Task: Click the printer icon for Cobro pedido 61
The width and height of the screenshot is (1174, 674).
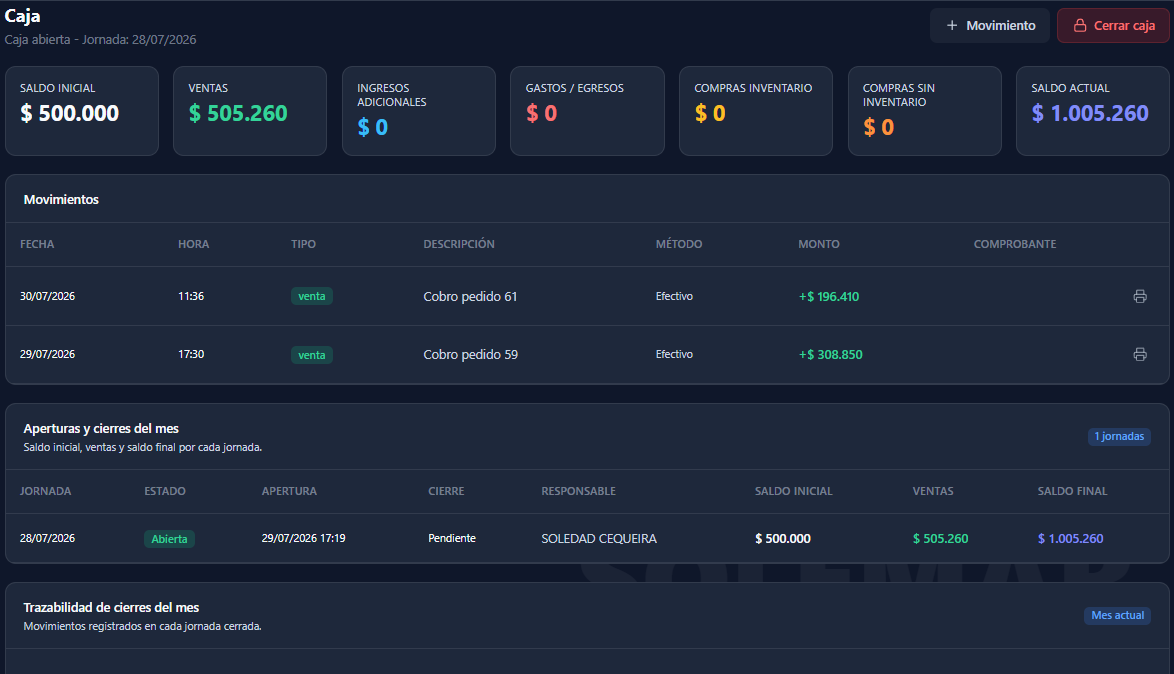Action: [1140, 297]
